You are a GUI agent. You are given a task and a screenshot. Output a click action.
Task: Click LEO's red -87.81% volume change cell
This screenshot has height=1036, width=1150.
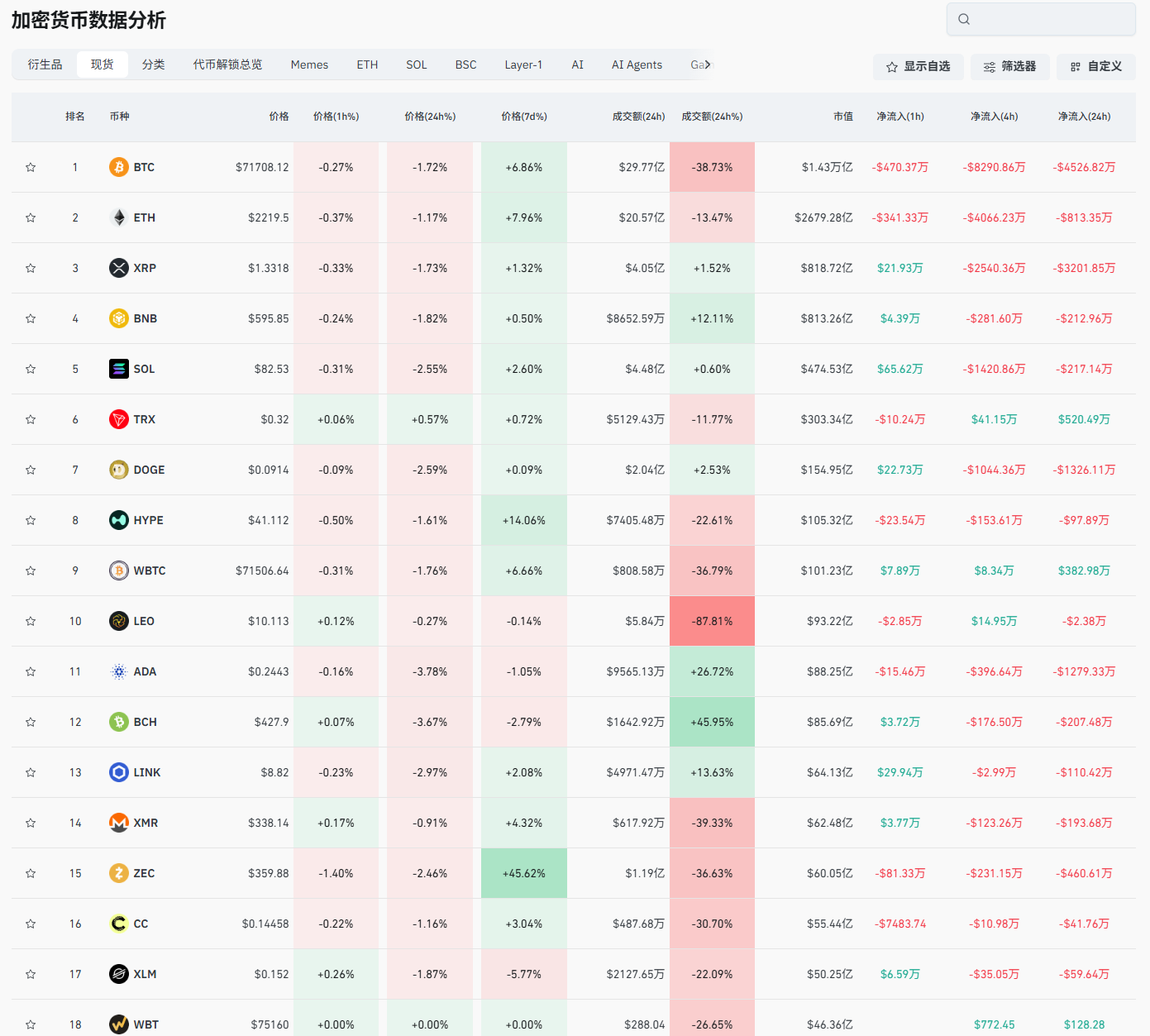[x=712, y=621]
